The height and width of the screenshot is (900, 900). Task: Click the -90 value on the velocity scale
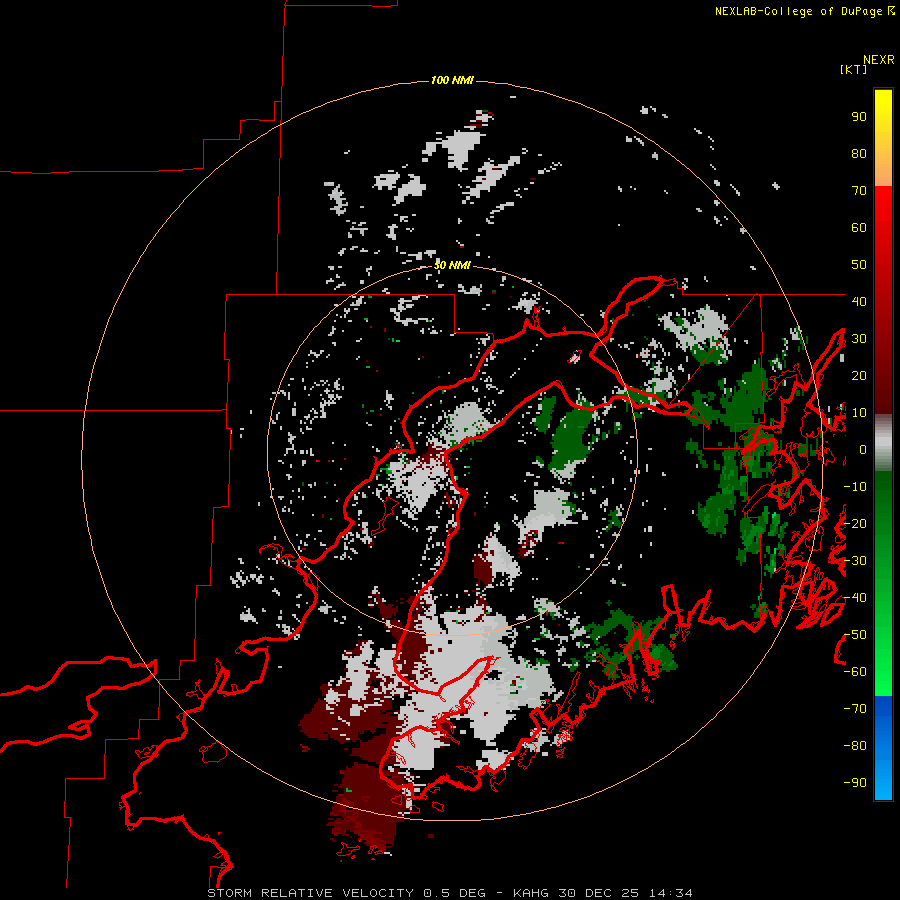[x=855, y=783]
